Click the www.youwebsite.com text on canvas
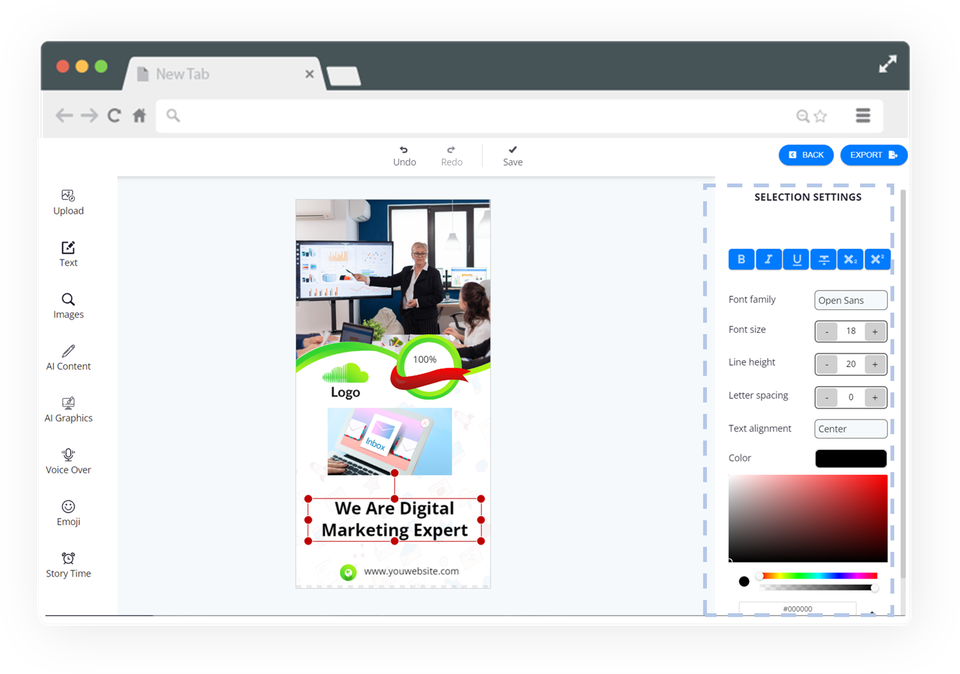The width and height of the screenshot is (960, 674). pos(411,571)
